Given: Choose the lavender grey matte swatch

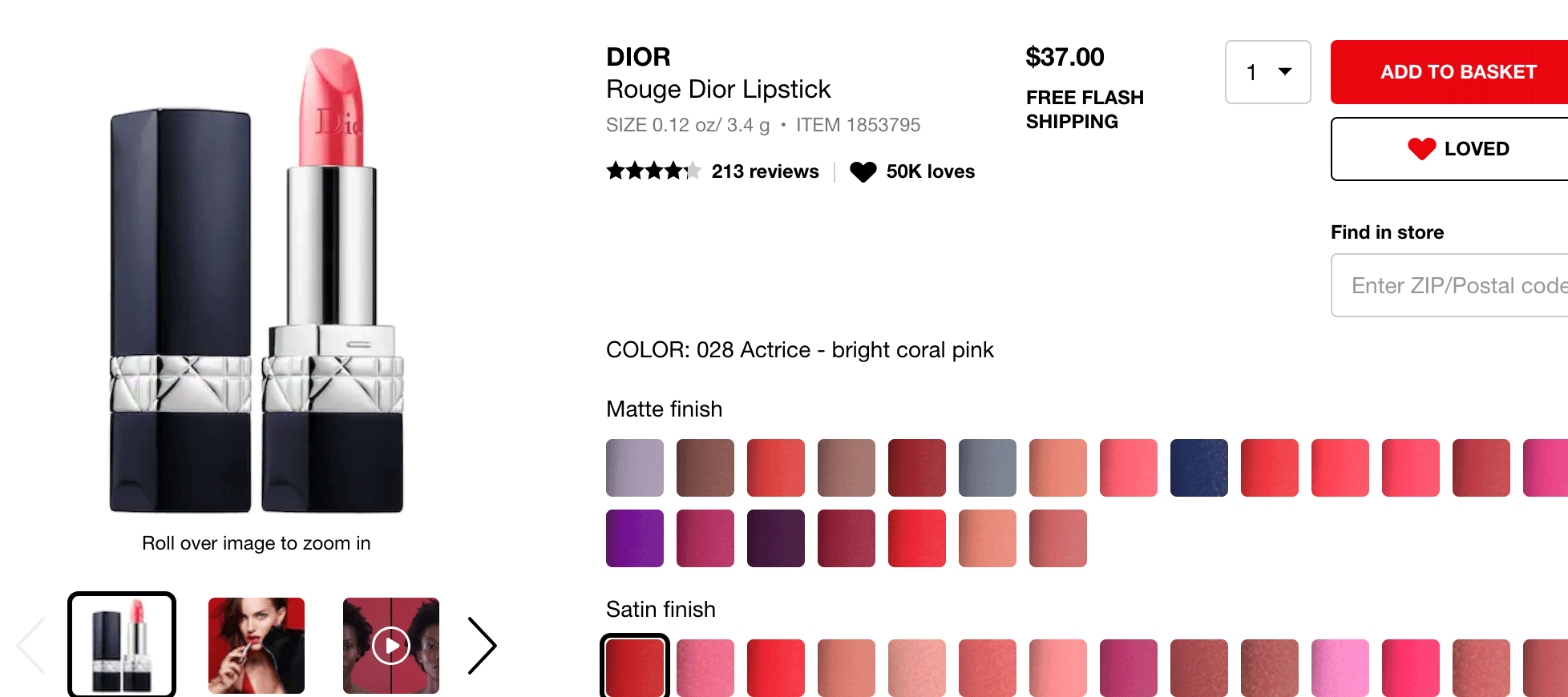Looking at the screenshot, I should 635,468.
